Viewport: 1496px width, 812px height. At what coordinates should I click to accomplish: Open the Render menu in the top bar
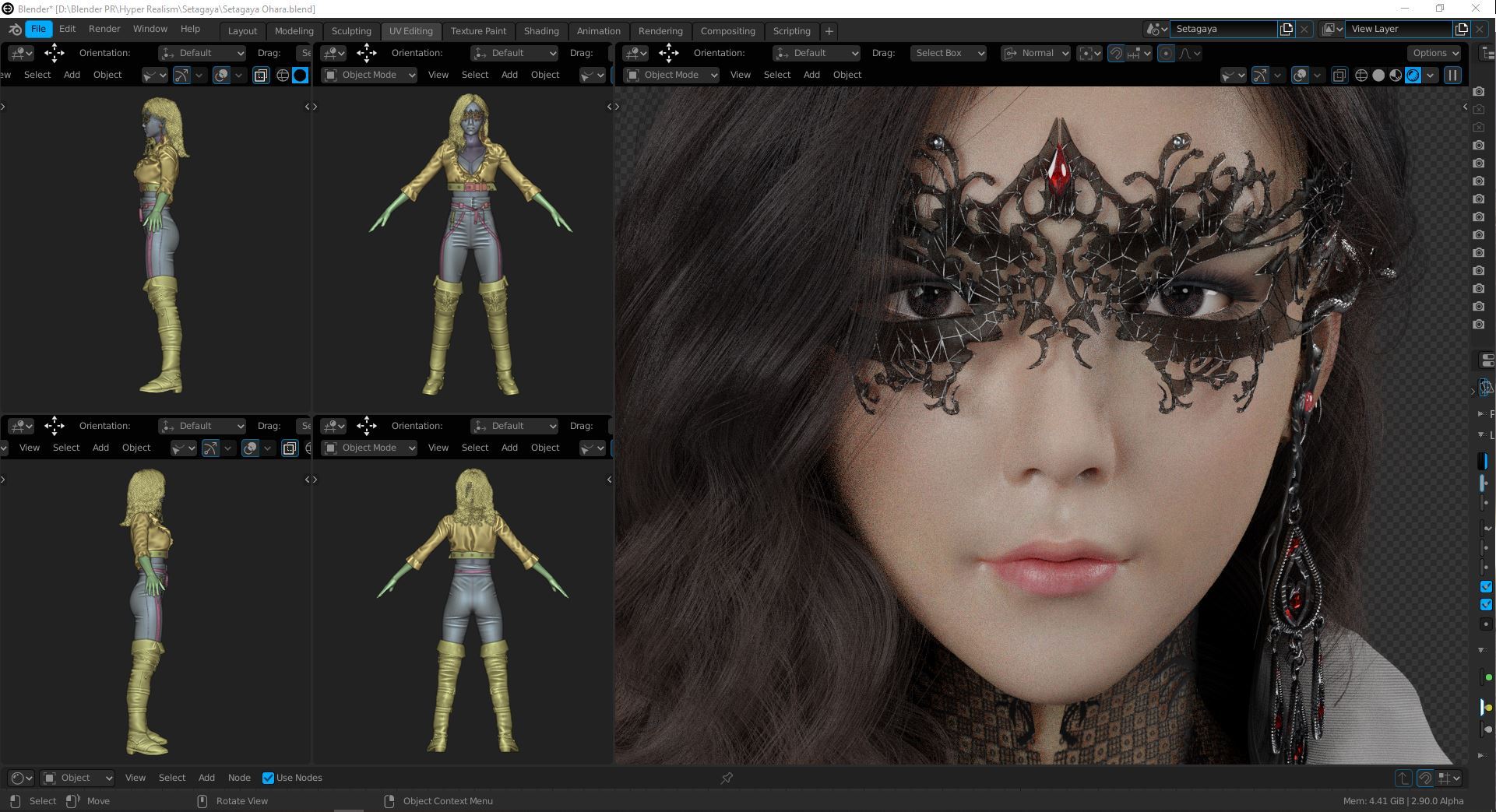[104, 29]
